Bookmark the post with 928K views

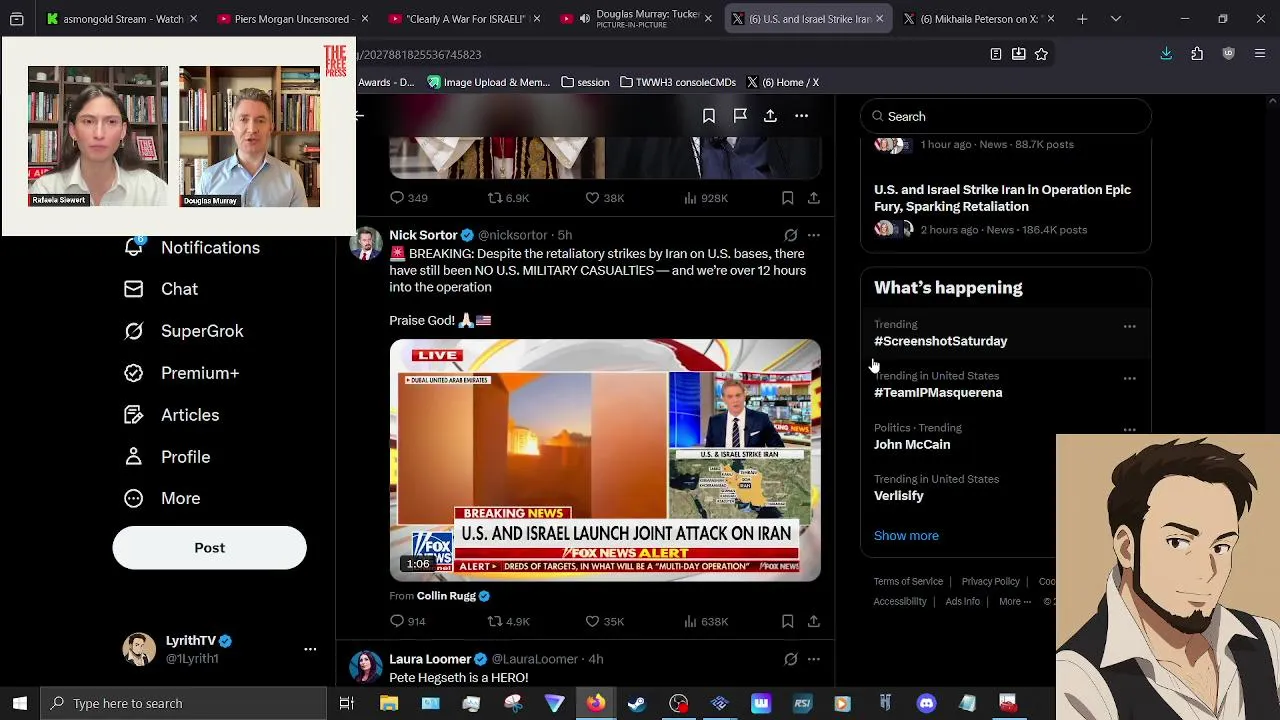(787, 198)
